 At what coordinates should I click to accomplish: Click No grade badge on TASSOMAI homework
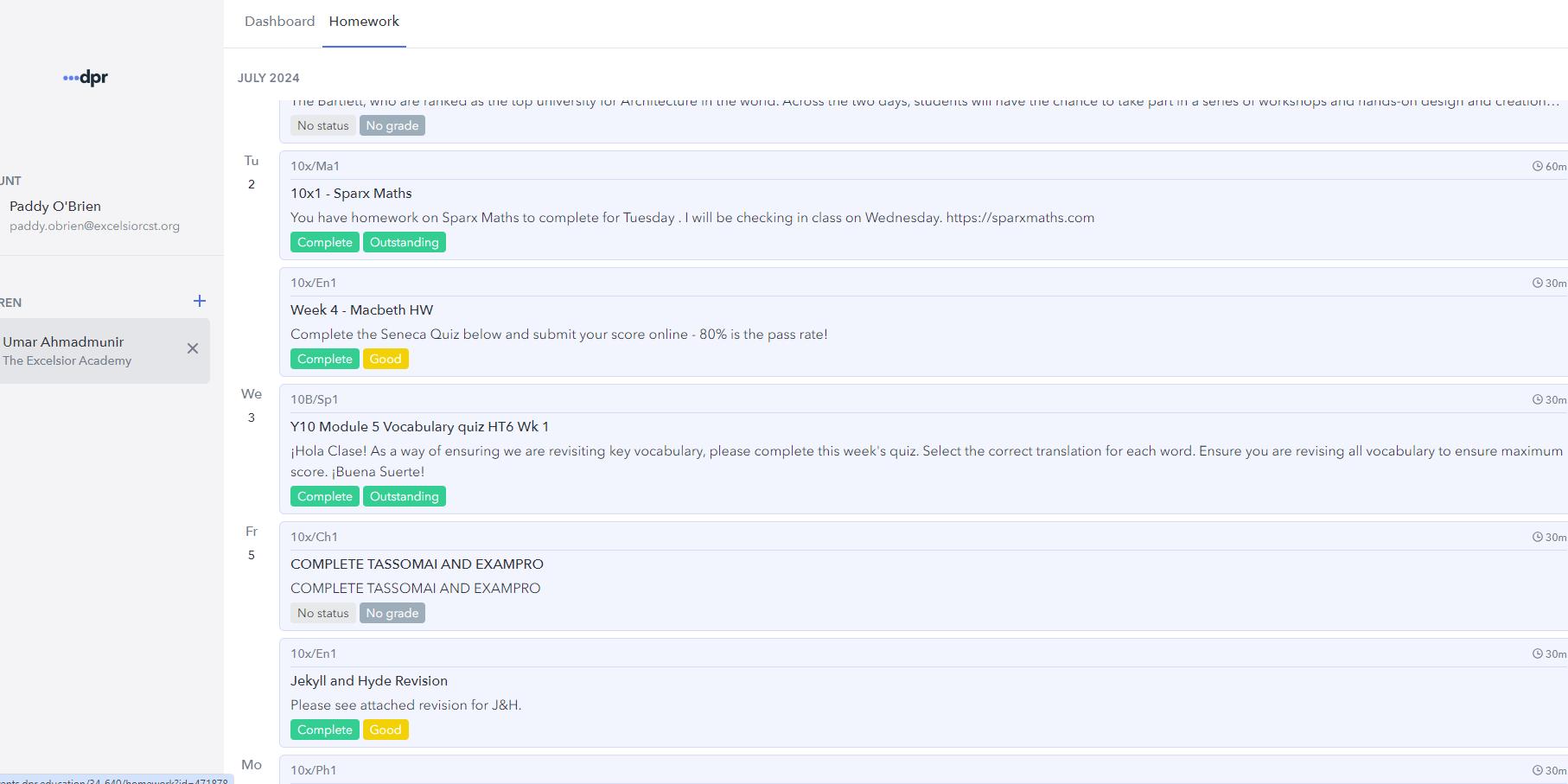[392, 614]
